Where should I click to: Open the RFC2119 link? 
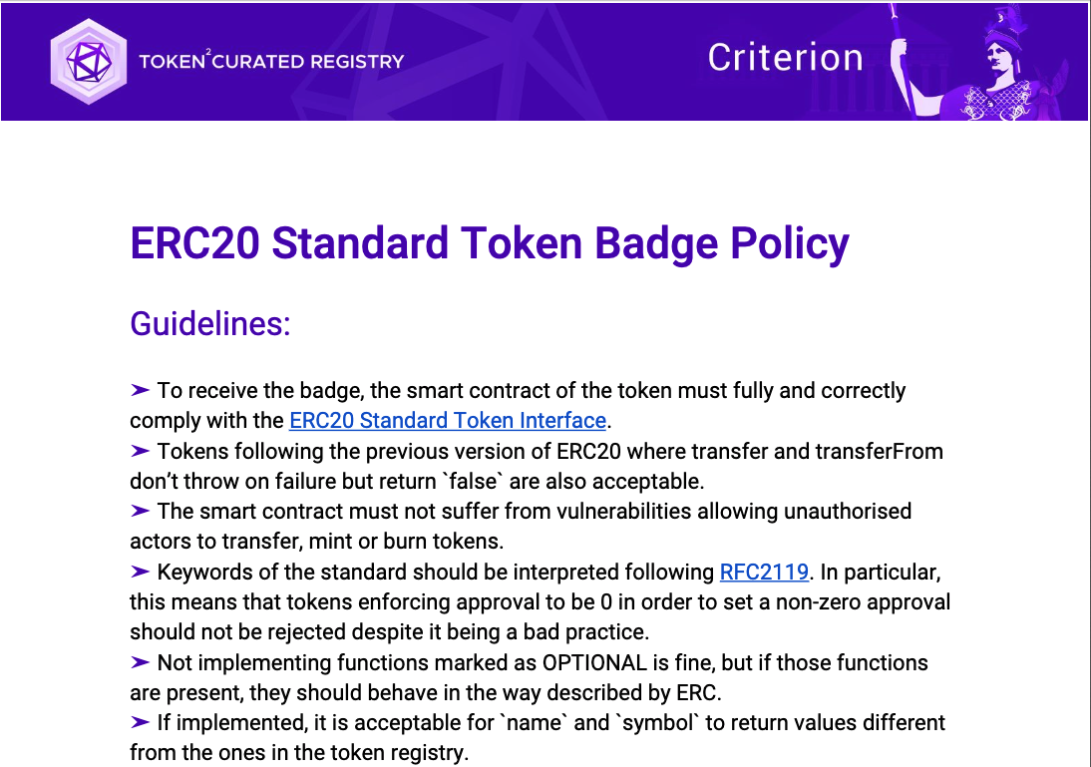tap(764, 572)
